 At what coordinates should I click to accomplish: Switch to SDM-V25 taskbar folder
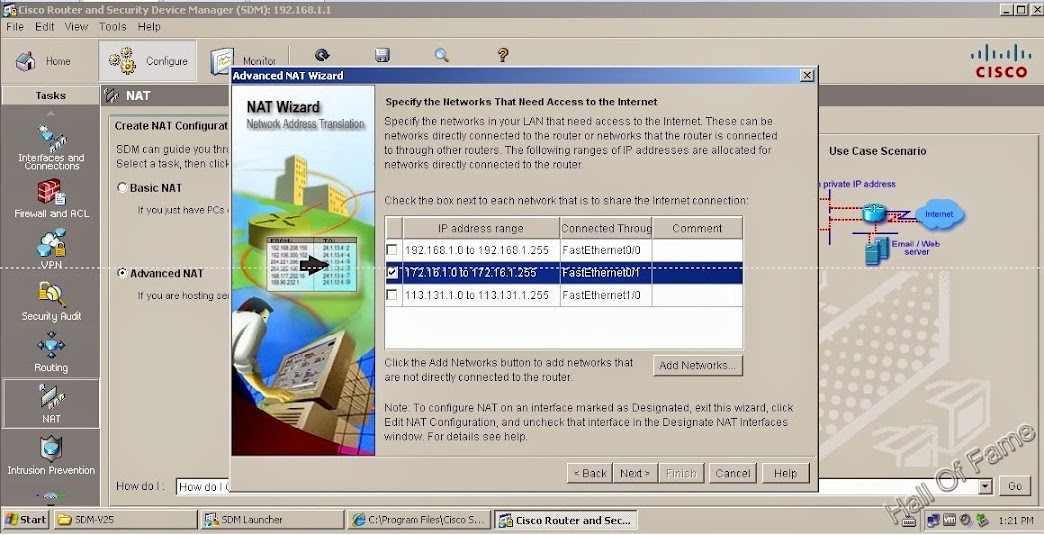pyautogui.click(x=125, y=520)
